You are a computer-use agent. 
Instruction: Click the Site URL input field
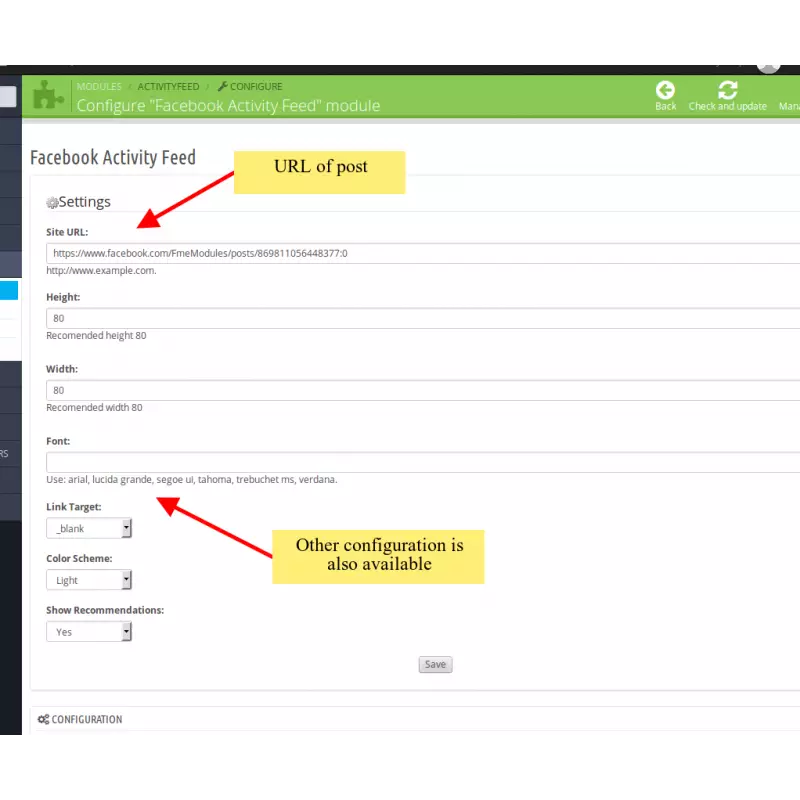coord(423,253)
